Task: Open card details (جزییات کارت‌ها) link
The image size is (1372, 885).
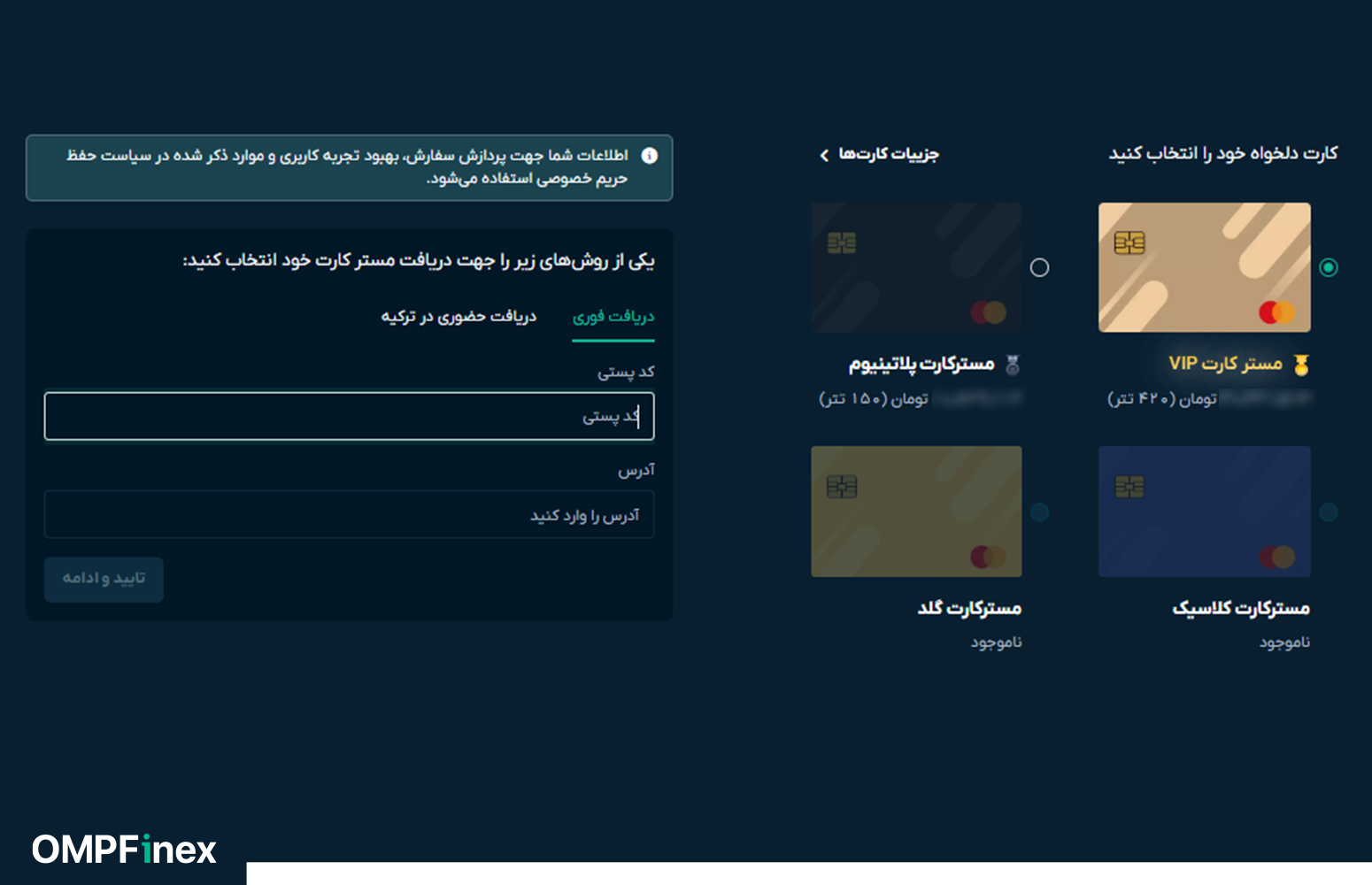Action: (x=879, y=154)
